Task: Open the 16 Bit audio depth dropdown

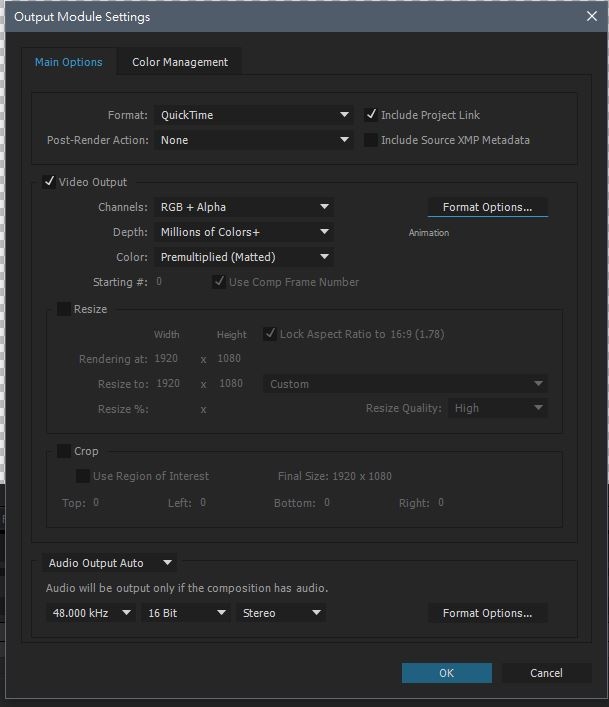Action: pyautogui.click(x=187, y=613)
